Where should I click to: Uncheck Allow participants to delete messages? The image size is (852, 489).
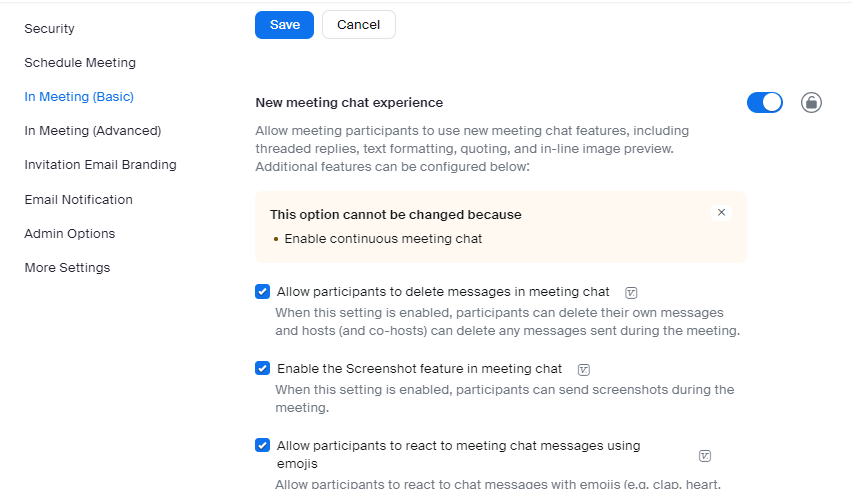coord(263,292)
